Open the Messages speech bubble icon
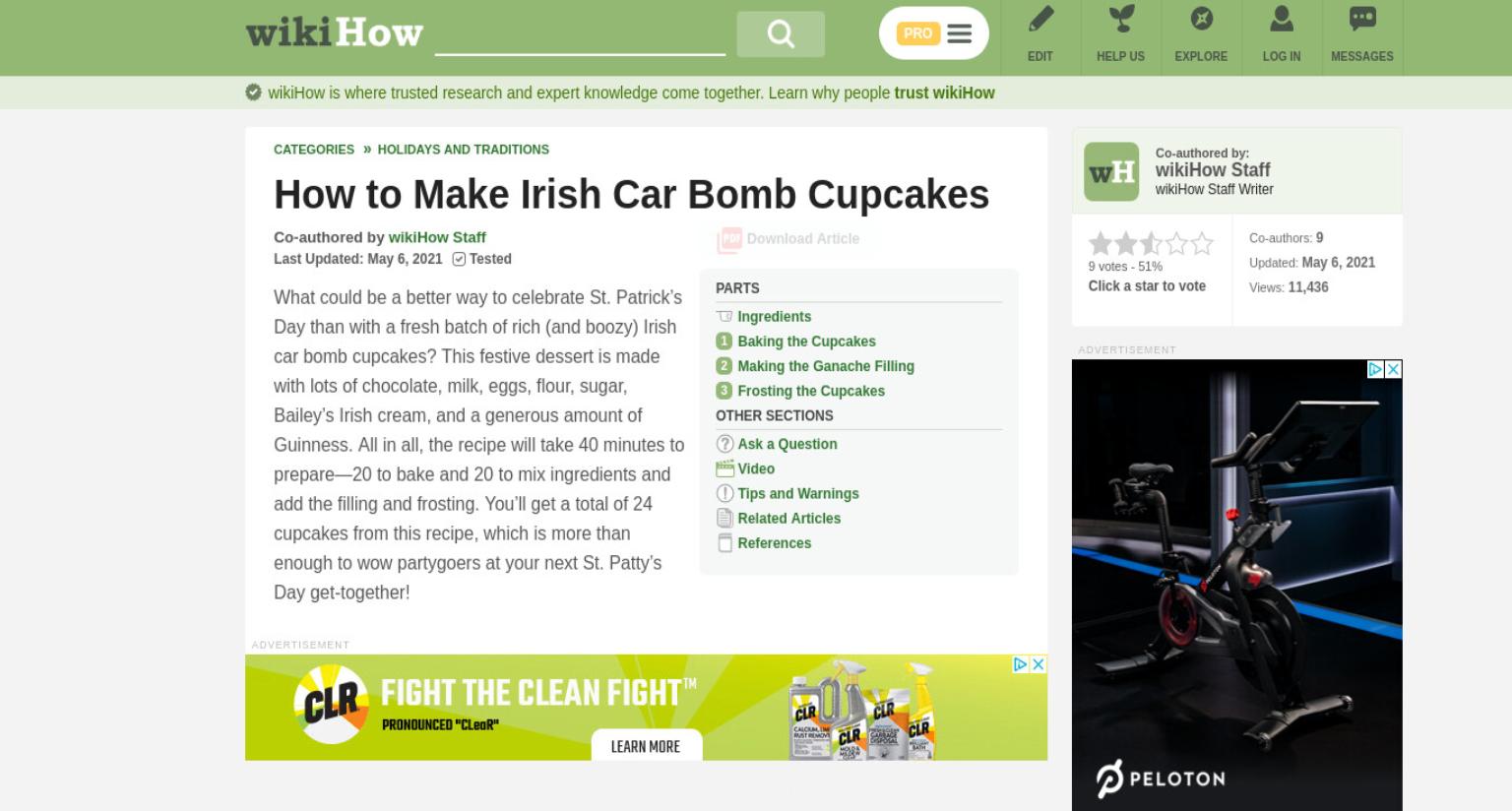Screen dimensions: 1512x811 point(1362,20)
